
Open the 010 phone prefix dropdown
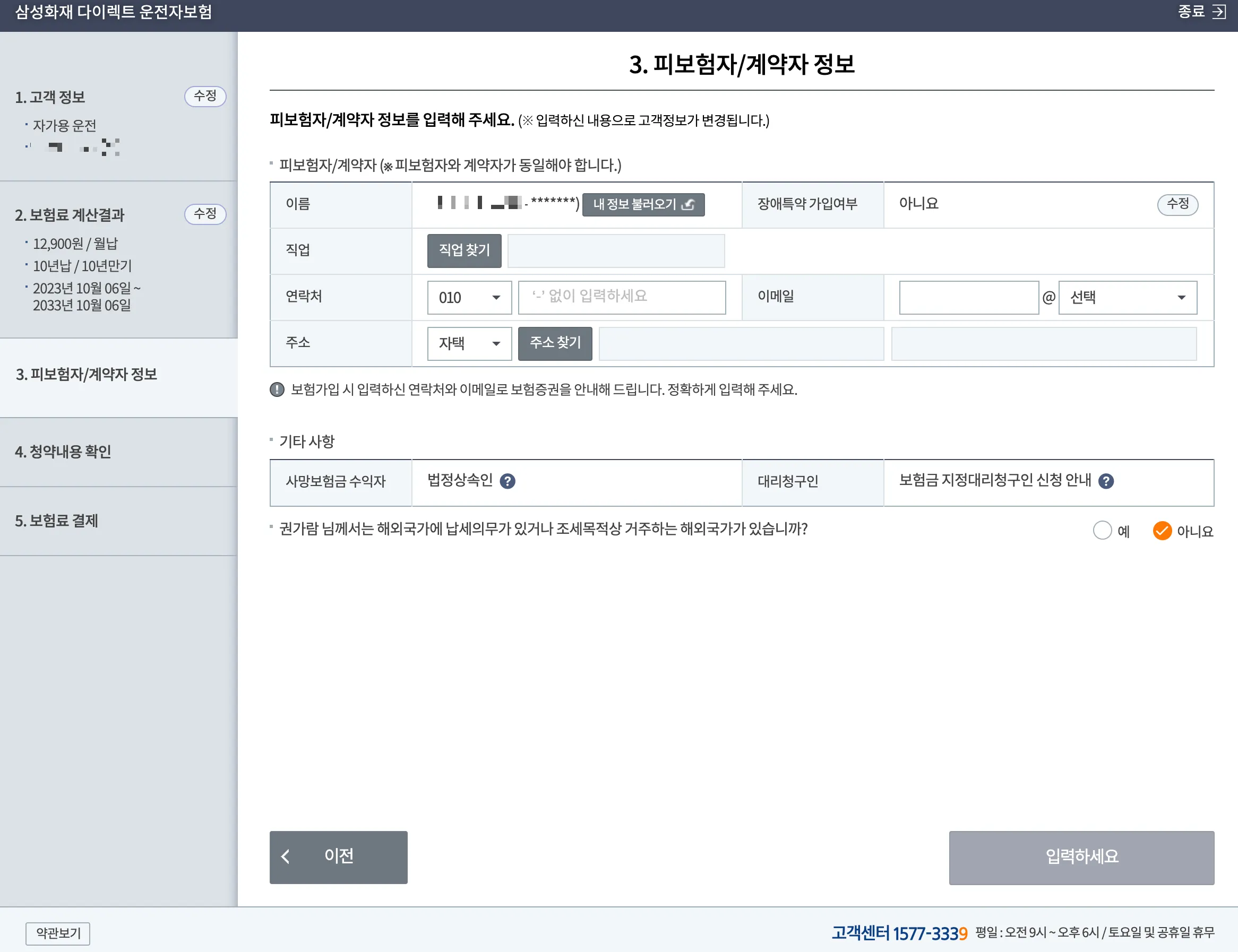tap(469, 297)
